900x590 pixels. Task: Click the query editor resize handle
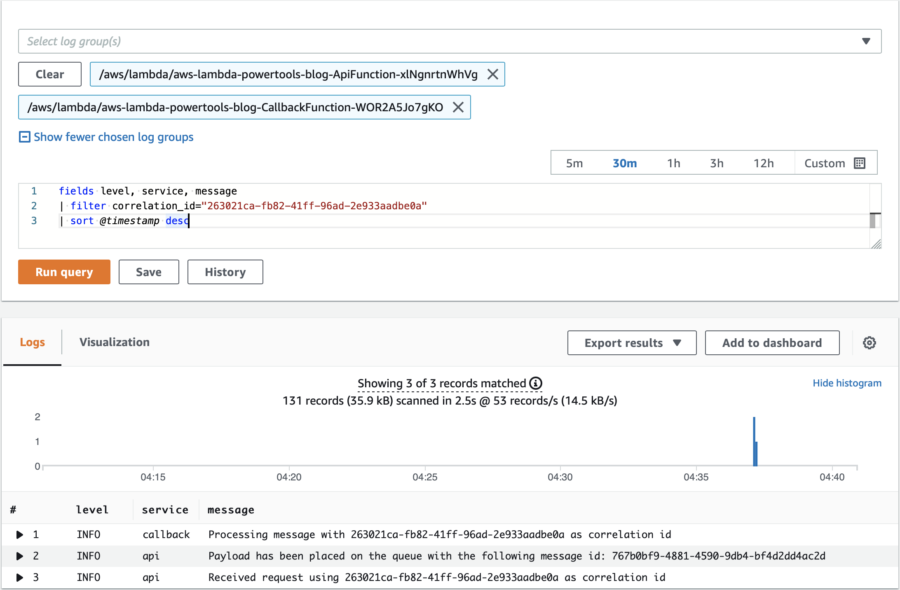876,243
